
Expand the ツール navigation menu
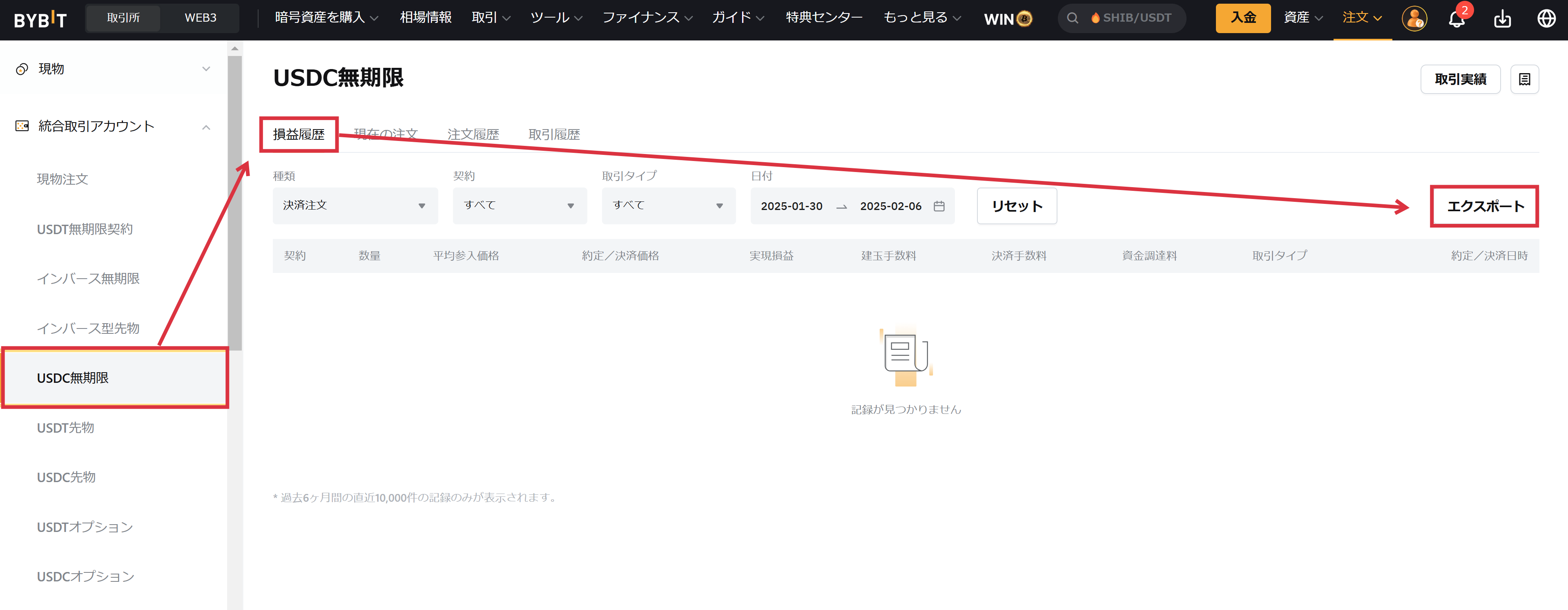coord(556,18)
